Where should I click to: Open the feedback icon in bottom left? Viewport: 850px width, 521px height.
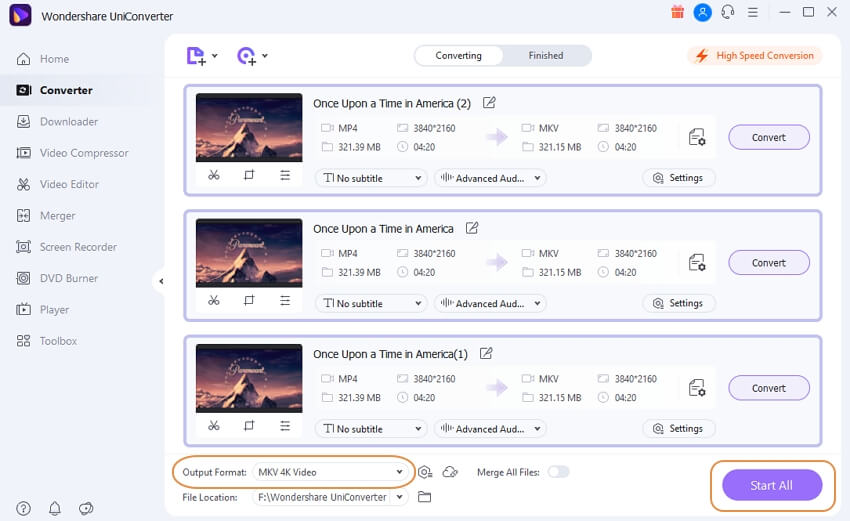pyautogui.click(x=86, y=509)
